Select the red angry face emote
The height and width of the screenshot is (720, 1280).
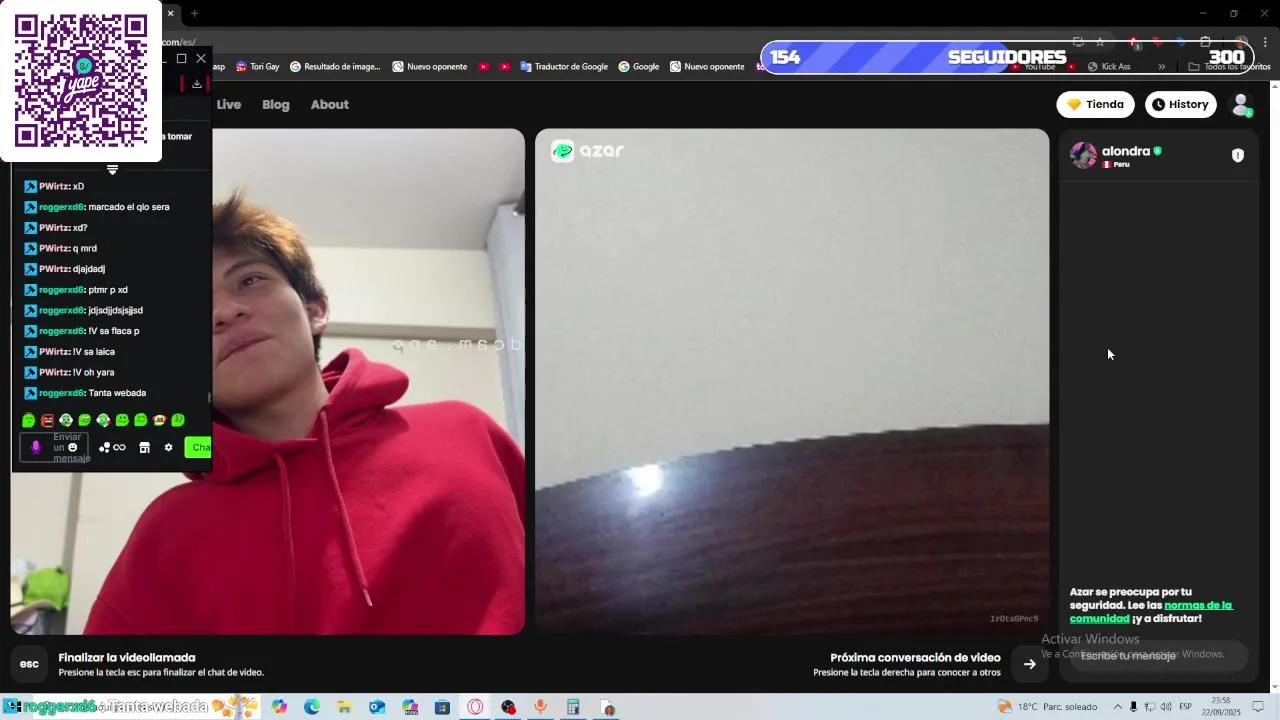[x=47, y=420]
